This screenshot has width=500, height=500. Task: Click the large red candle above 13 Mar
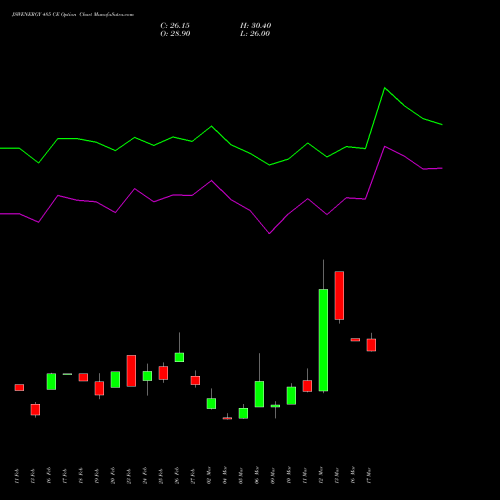pyautogui.click(x=339, y=295)
